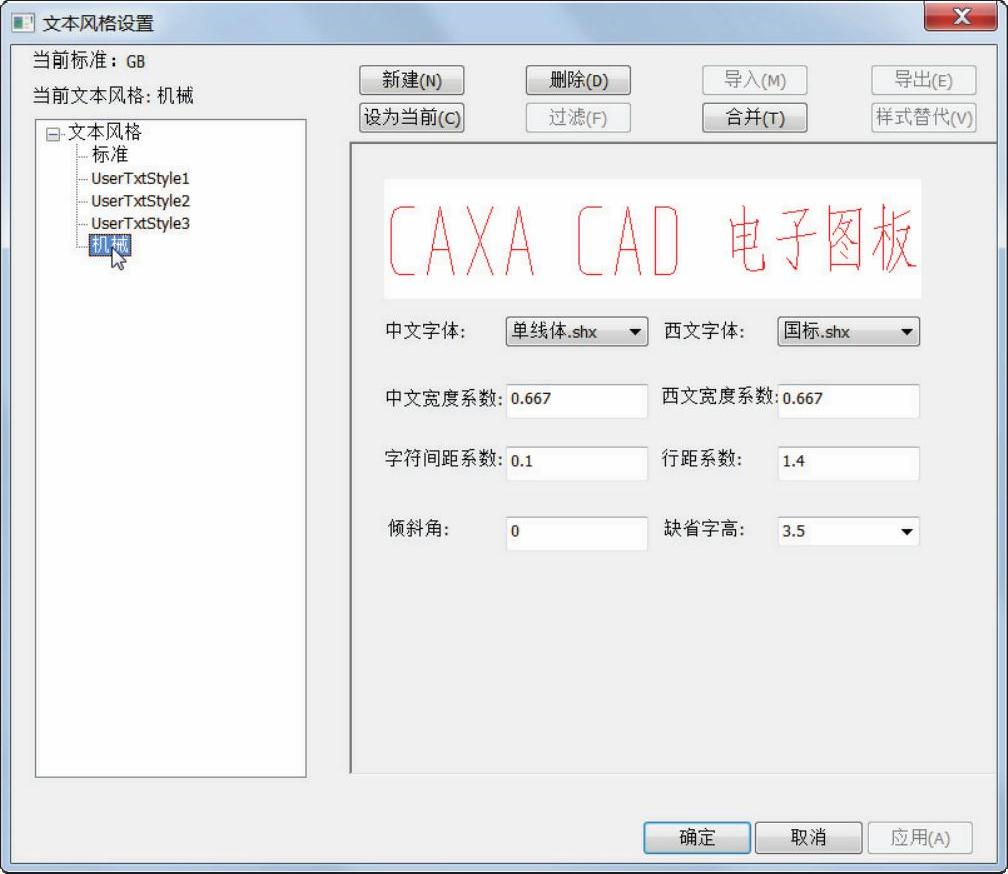Click the 字符间距系数 input field

tap(577, 463)
